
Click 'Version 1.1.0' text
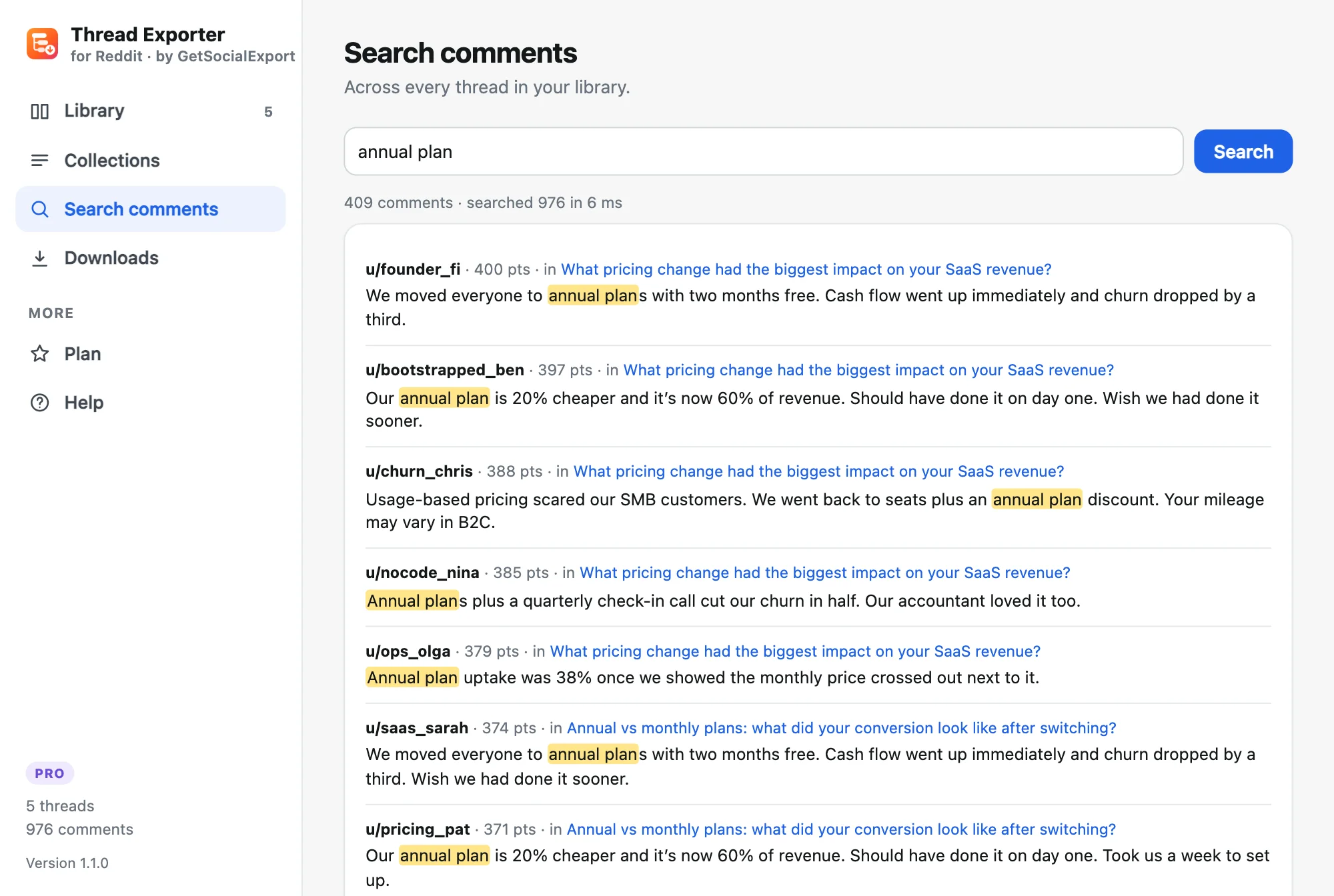click(67, 863)
